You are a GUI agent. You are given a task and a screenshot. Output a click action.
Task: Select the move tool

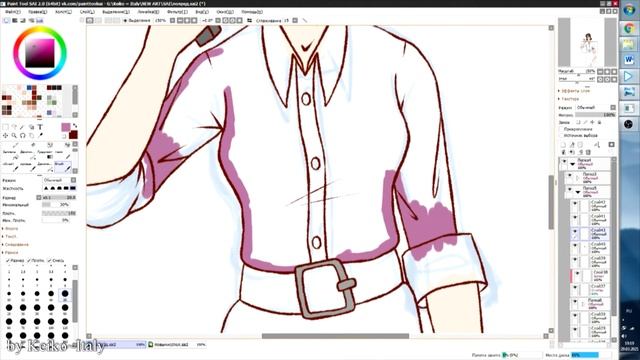pyautogui.click(x=5, y=135)
